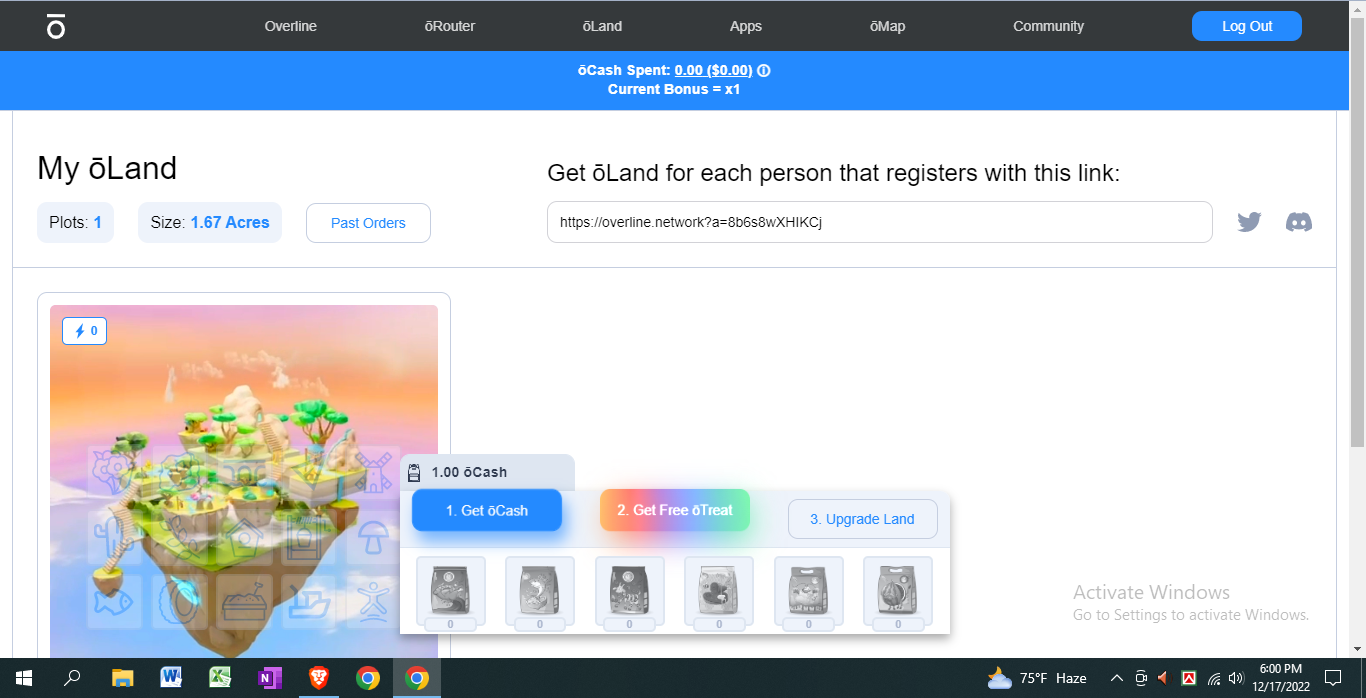Screen dimensions: 1366x698
Task: Open Brave browser from taskbar
Action: coord(318,678)
